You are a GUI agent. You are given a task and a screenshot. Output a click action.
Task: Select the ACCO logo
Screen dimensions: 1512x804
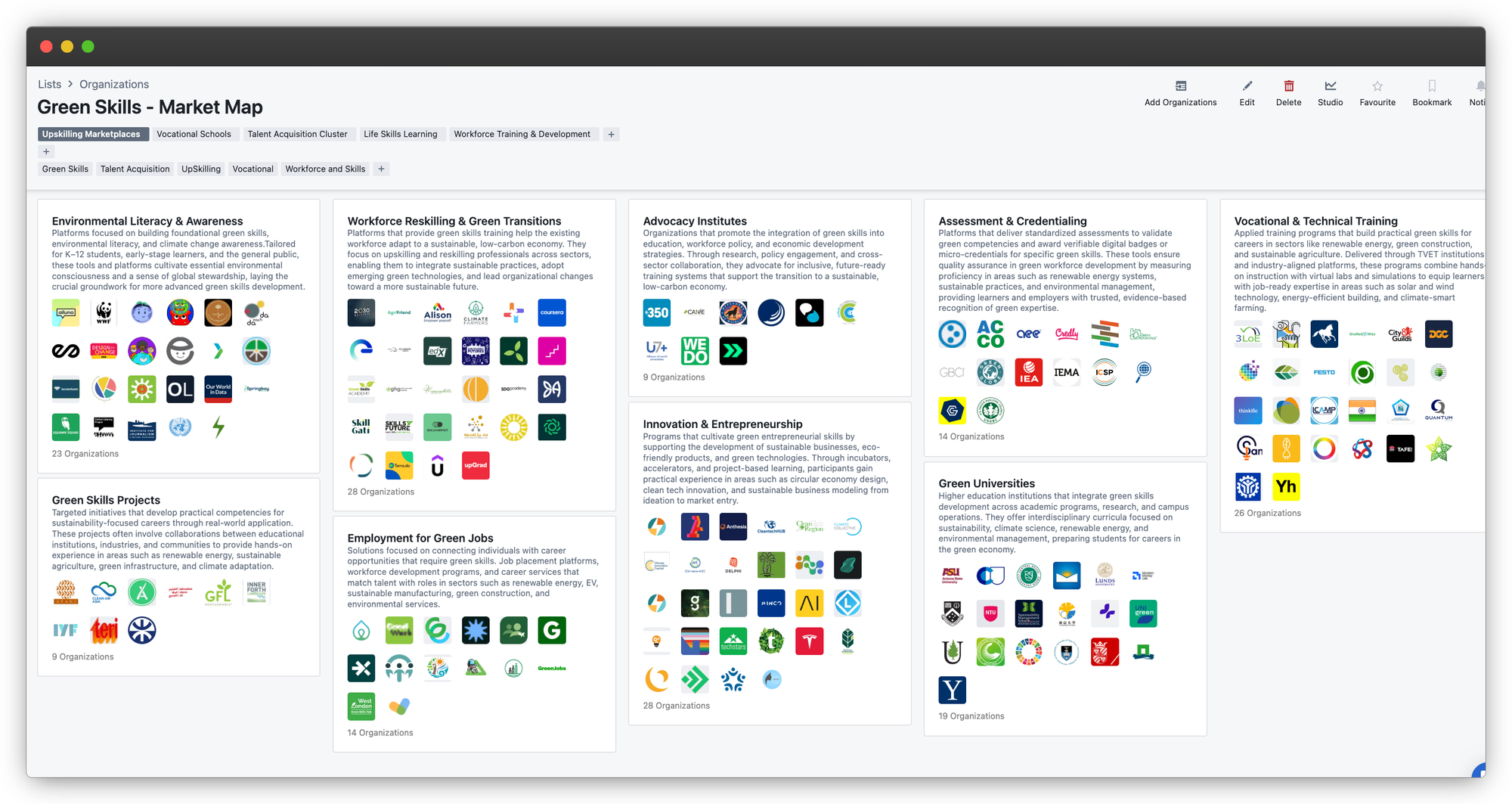(990, 334)
